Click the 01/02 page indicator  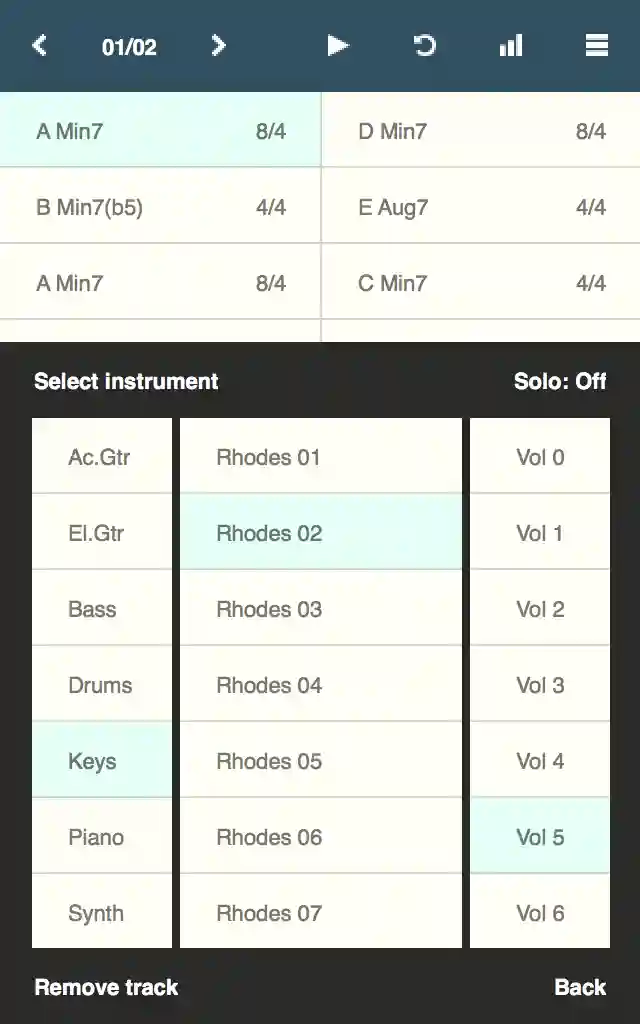129,46
